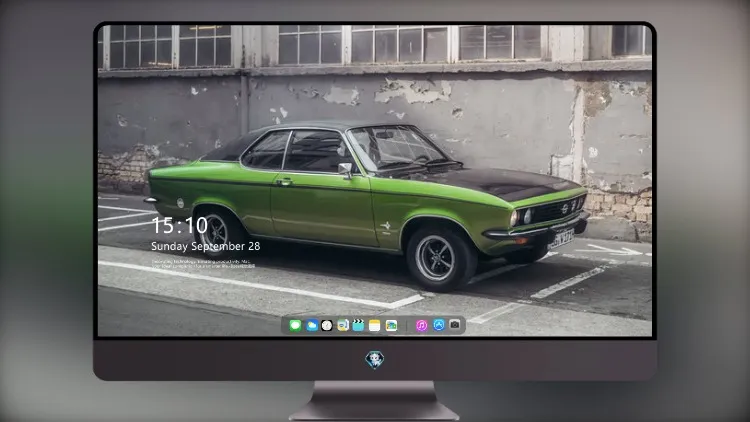Open the app between the Clock and clapperboard icons
750x422 pixels.
pos(343,326)
